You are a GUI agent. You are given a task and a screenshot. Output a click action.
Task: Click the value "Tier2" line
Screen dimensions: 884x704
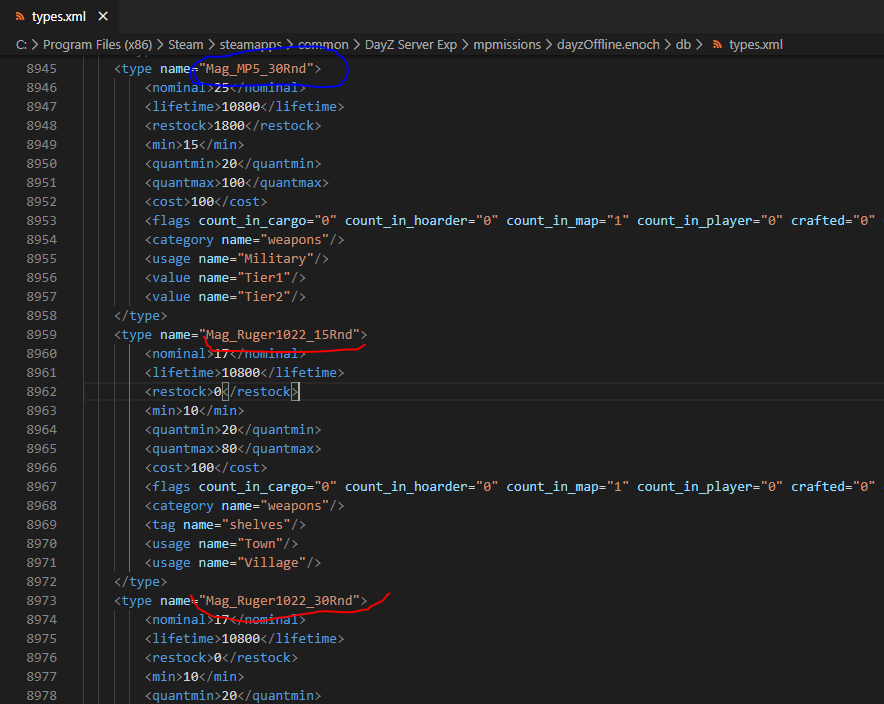click(x=225, y=296)
